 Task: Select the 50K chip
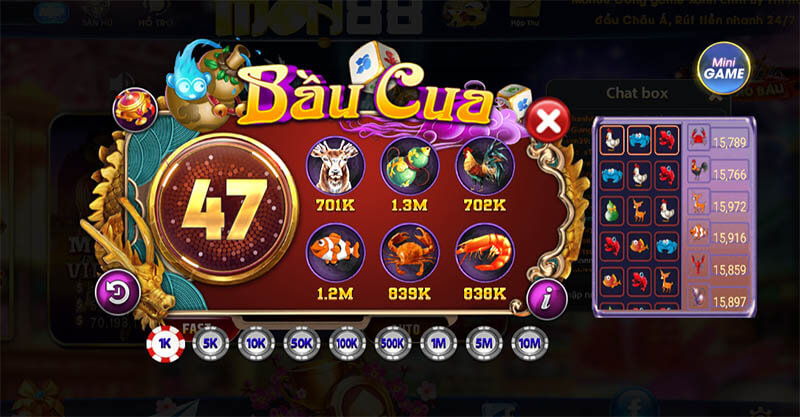click(302, 344)
